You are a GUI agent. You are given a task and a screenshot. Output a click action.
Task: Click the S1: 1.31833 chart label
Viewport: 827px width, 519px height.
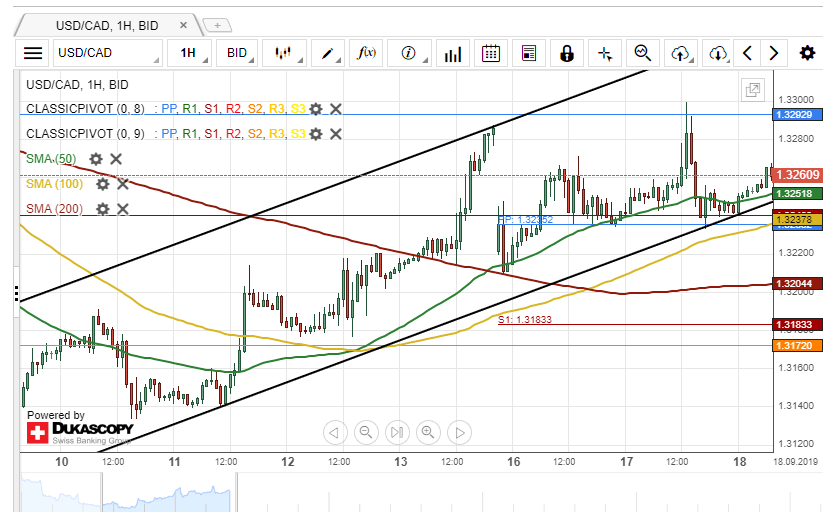(x=525, y=320)
